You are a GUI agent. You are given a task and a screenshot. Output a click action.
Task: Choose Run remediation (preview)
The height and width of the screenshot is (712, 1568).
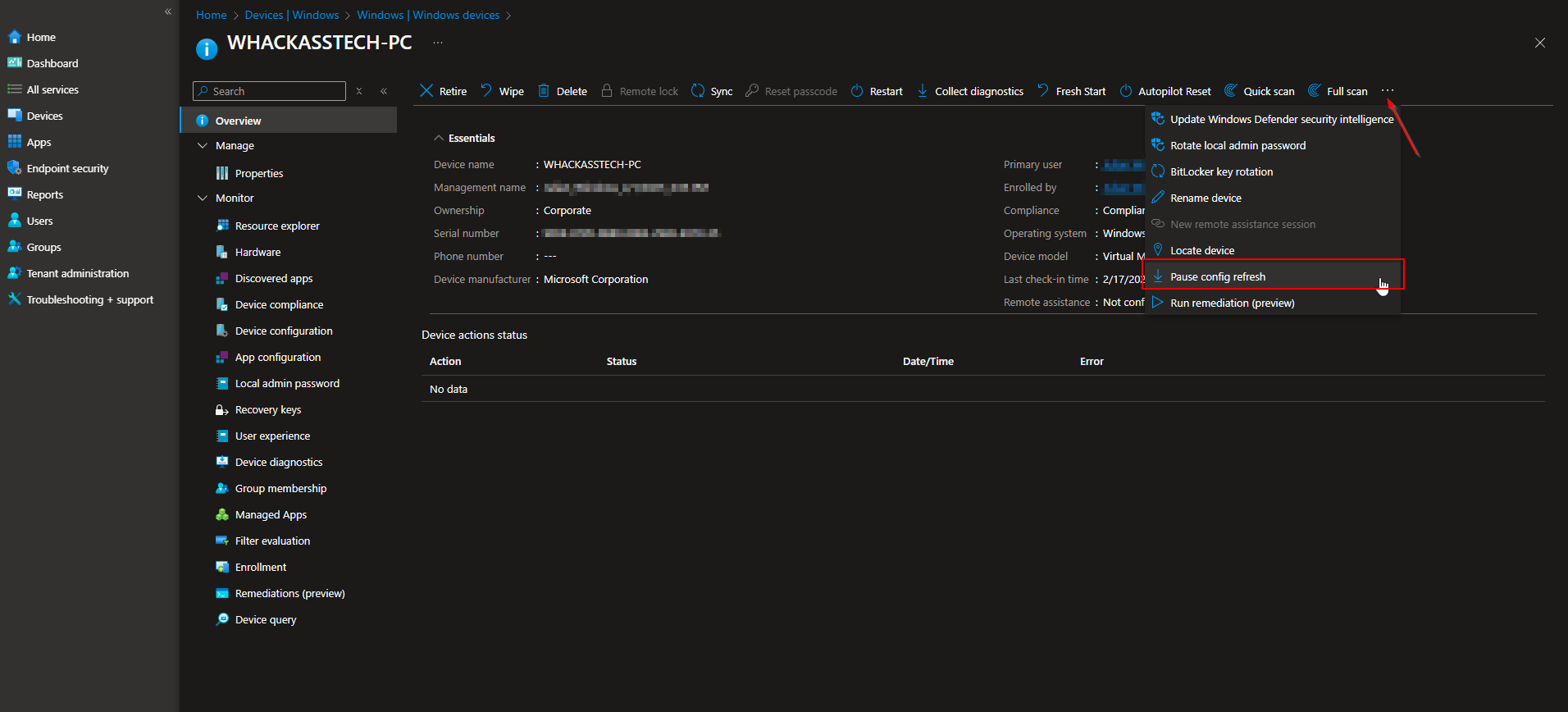pyautogui.click(x=1273, y=303)
